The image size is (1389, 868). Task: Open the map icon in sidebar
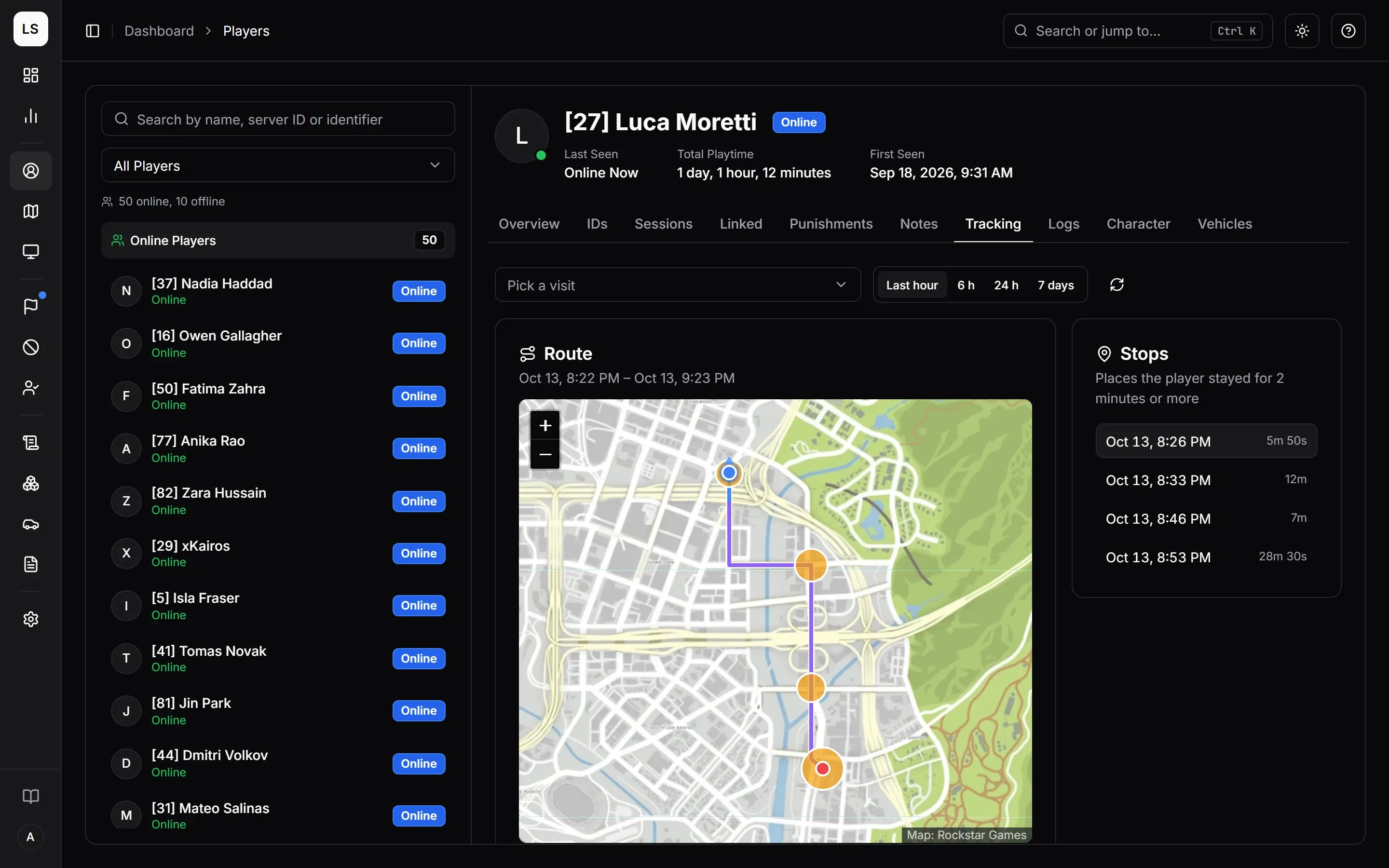31,211
